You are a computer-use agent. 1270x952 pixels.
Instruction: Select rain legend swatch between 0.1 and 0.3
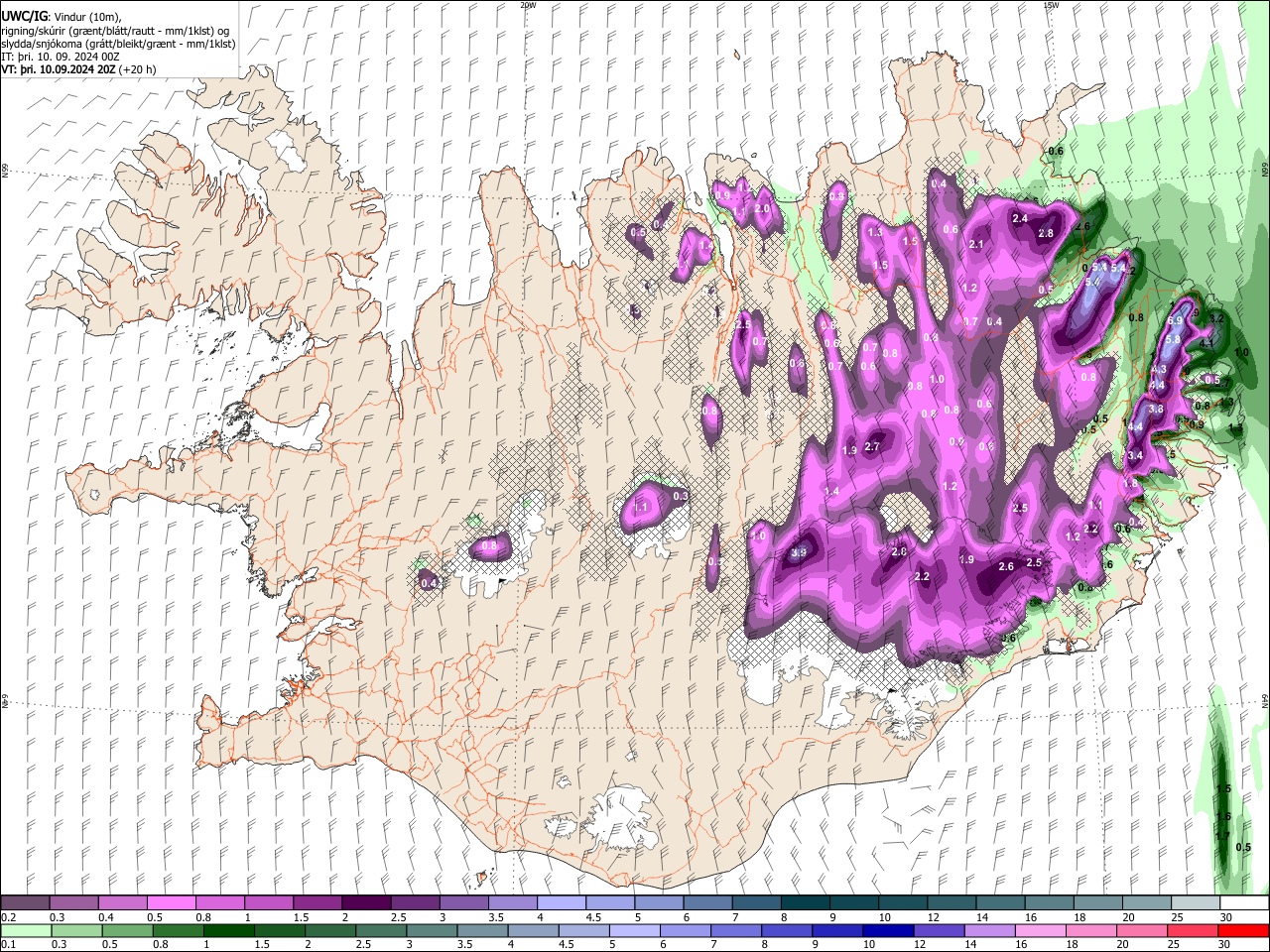pos(25,930)
